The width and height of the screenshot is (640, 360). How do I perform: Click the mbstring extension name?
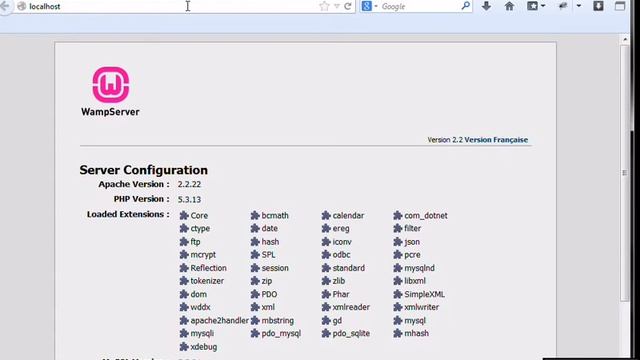(x=278, y=320)
